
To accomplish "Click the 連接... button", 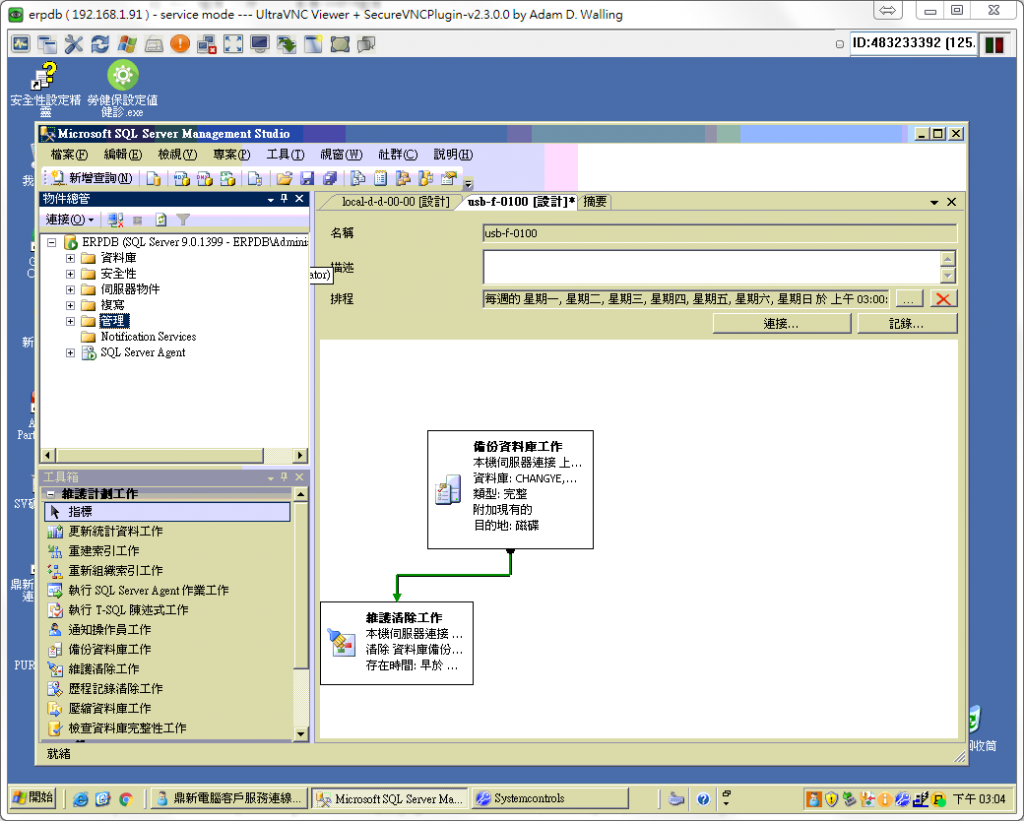I will [782, 323].
